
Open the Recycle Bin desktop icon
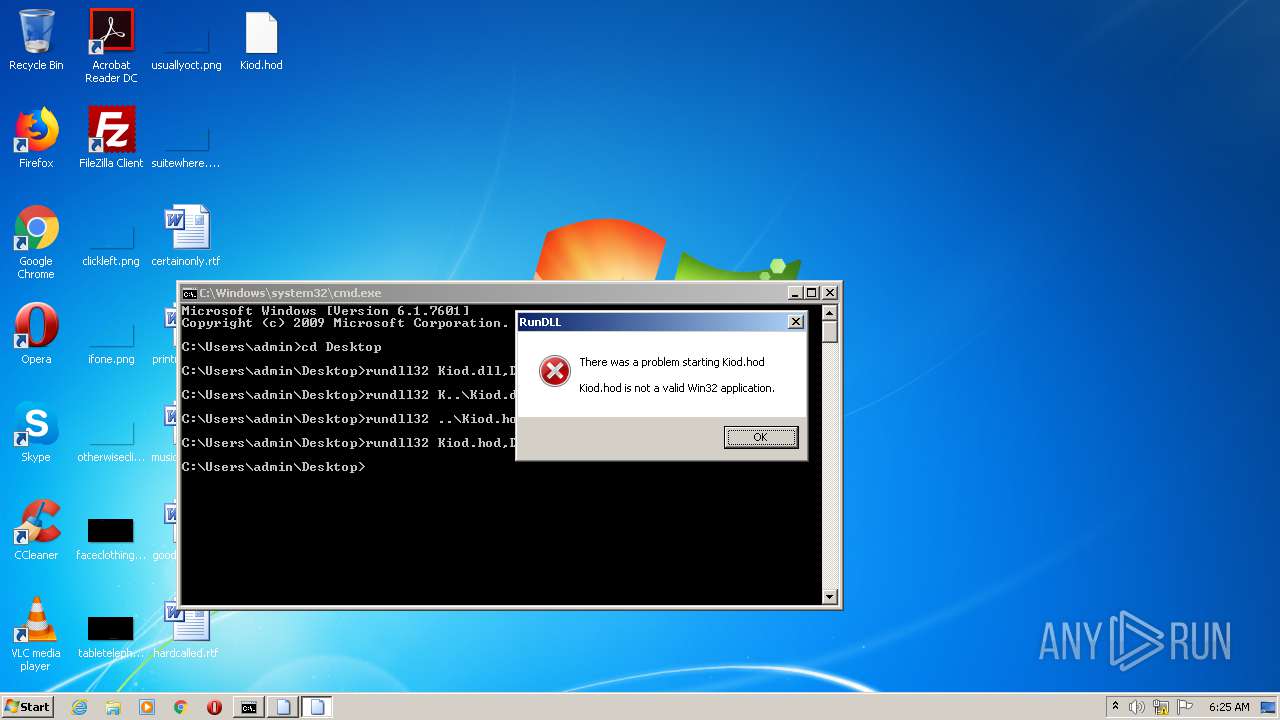[36, 41]
